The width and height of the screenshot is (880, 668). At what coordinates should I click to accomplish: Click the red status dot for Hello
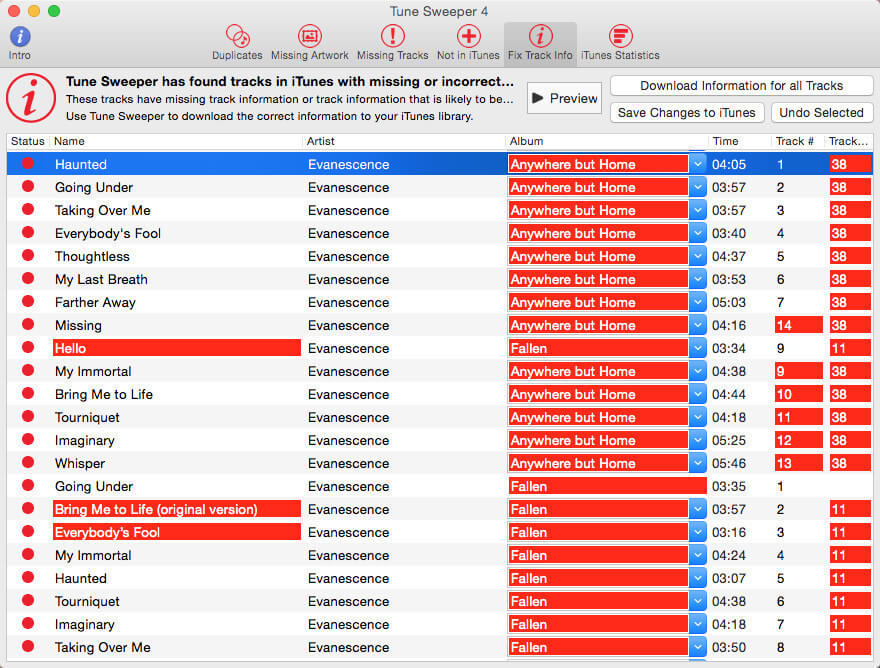(x=28, y=347)
